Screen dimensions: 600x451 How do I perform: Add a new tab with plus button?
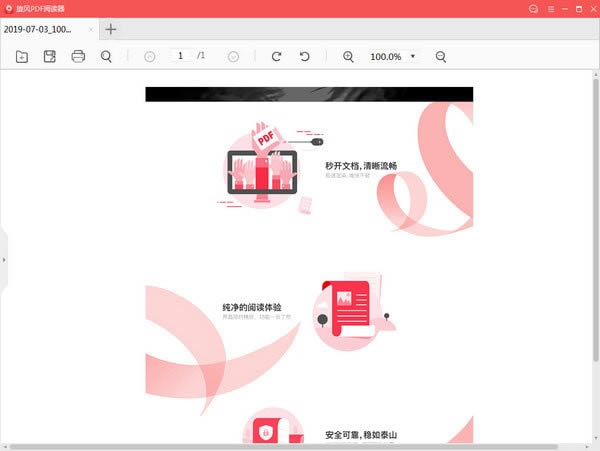coord(111,29)
